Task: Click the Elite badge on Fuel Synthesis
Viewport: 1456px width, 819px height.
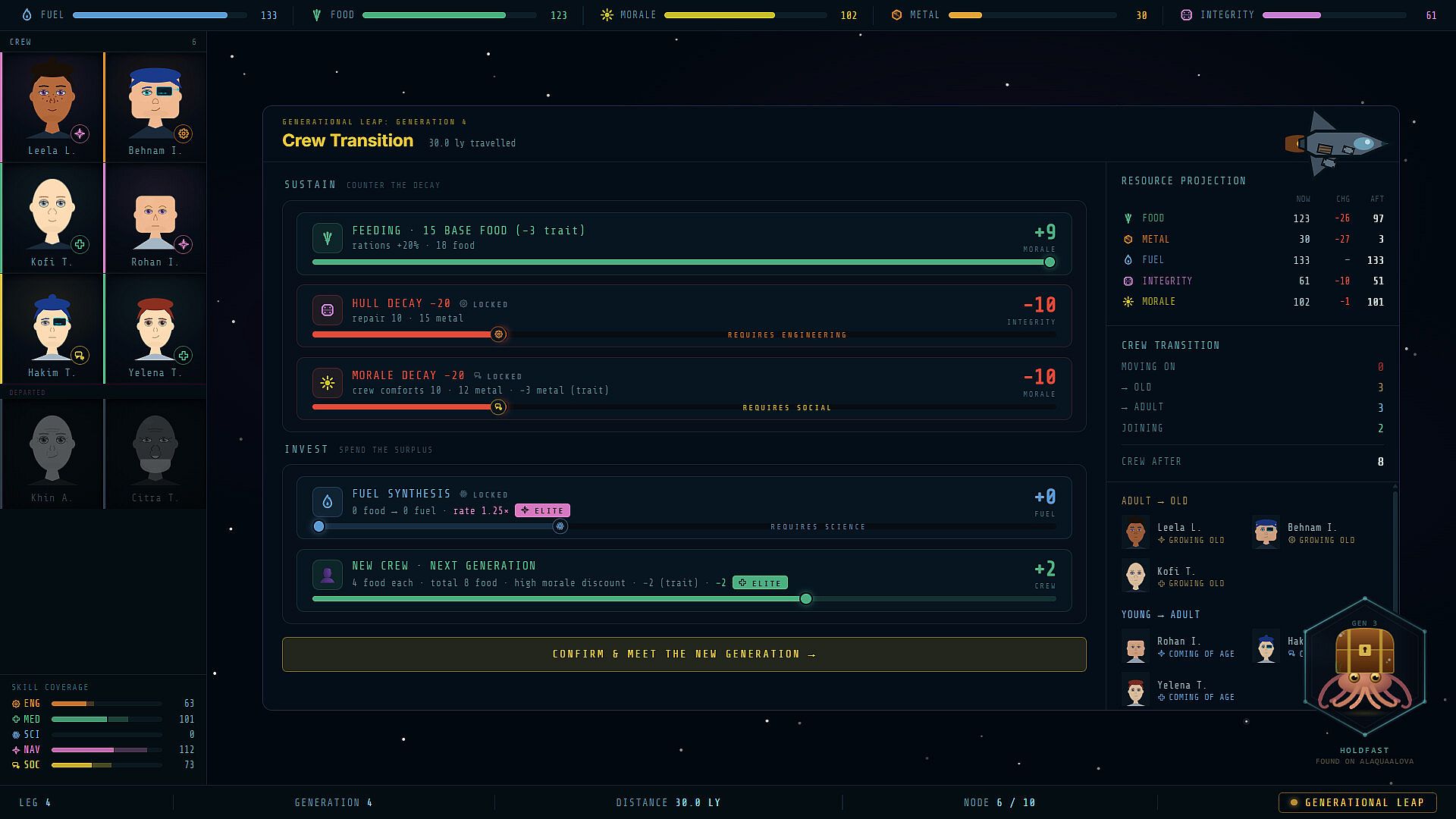Action: [542, 510]
